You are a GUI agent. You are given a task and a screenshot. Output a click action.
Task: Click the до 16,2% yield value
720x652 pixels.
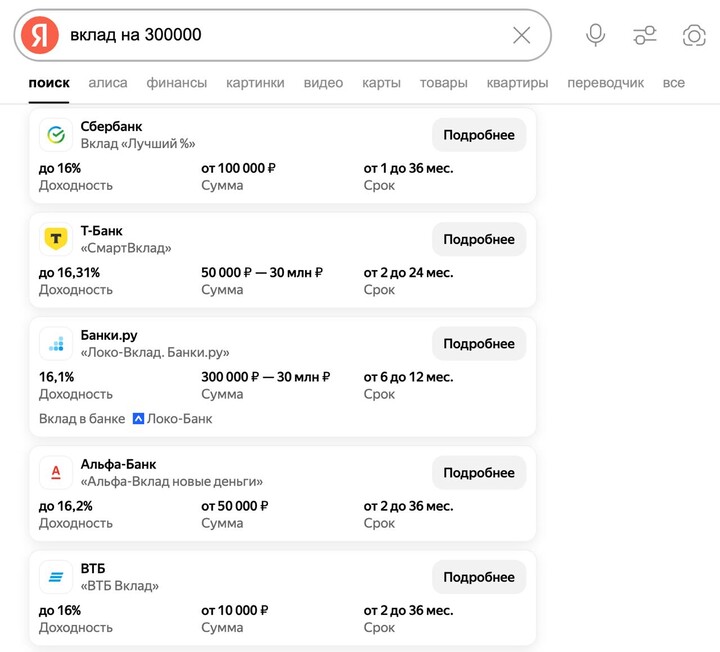coord(66,506)
